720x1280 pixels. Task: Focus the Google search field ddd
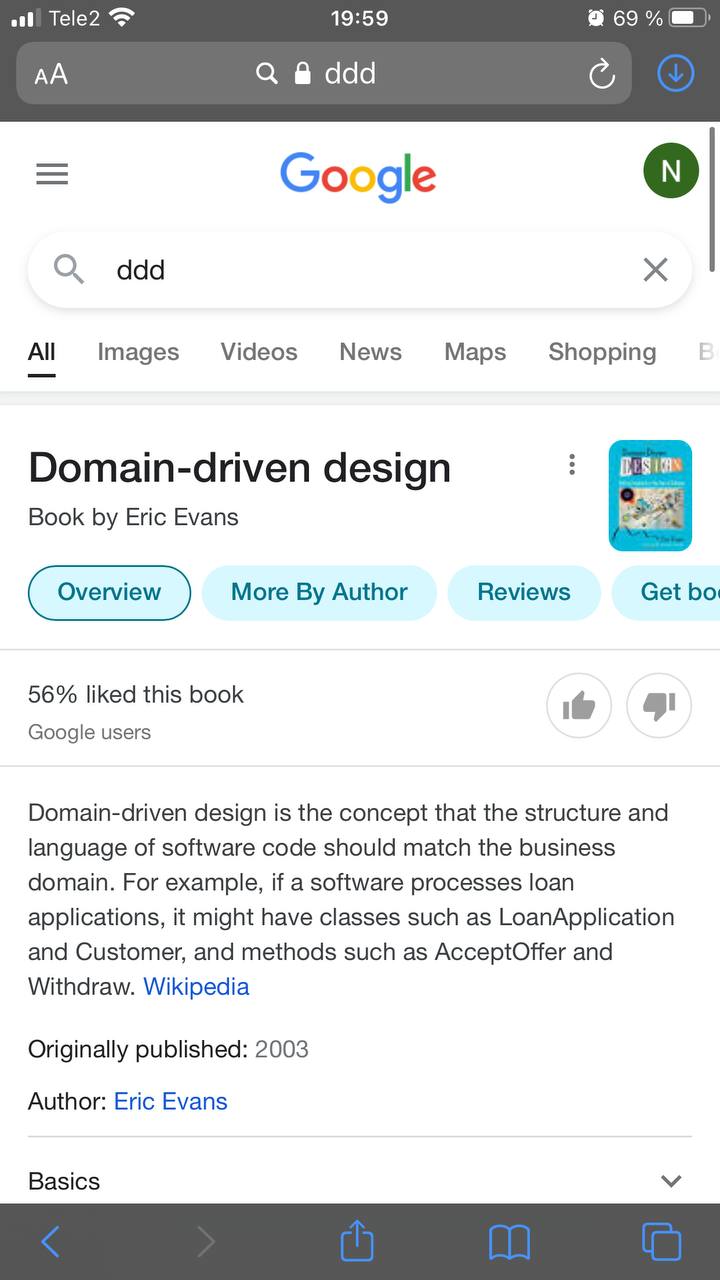[x=360, y=270]
